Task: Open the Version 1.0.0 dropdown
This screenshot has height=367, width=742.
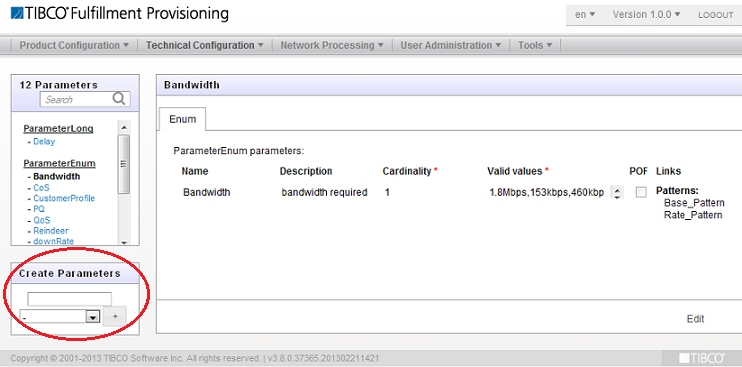Action: pyautogui.click(x=646, y=15)
